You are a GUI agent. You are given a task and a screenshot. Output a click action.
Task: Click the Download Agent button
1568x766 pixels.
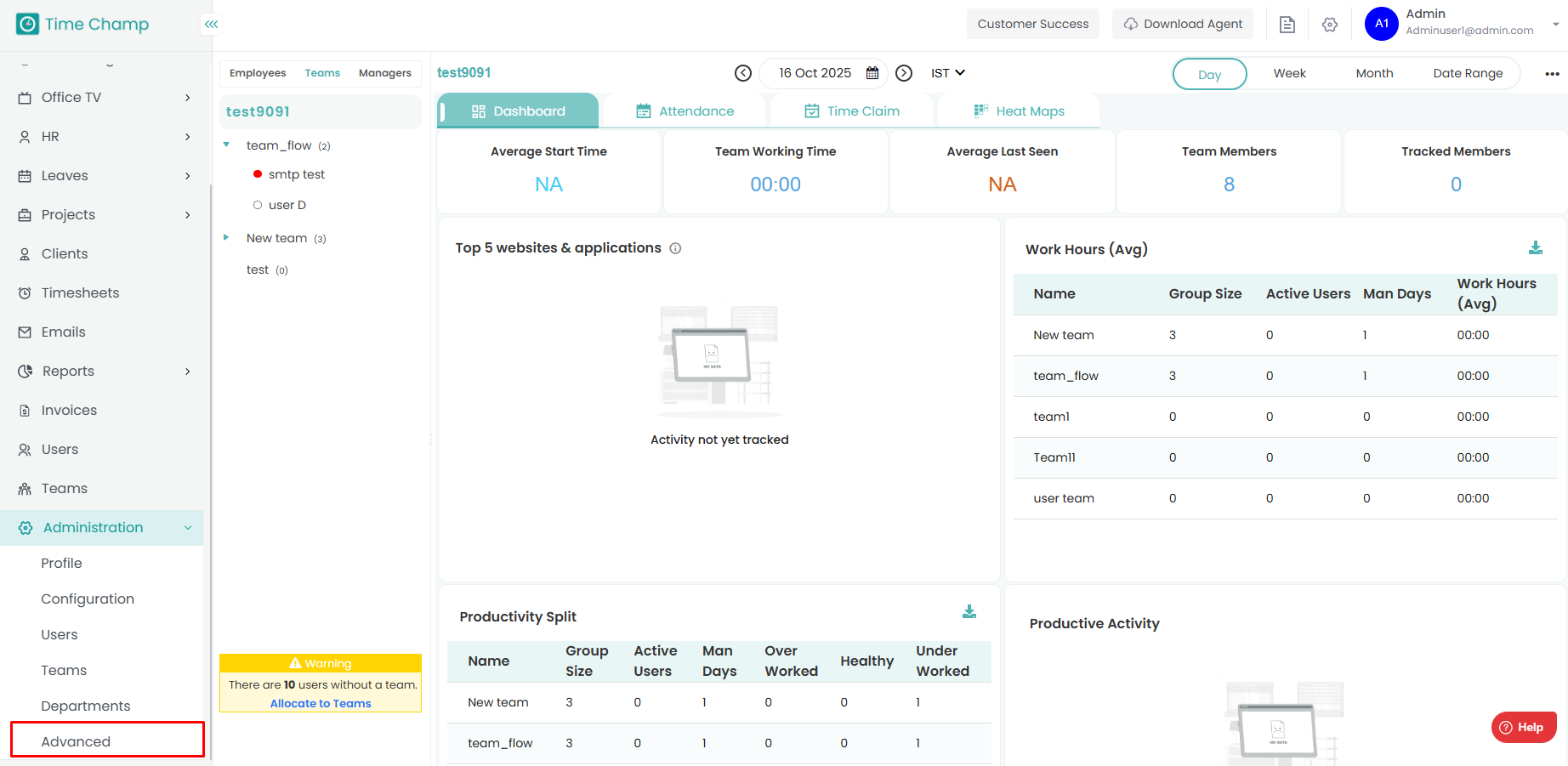(1181, 24)
